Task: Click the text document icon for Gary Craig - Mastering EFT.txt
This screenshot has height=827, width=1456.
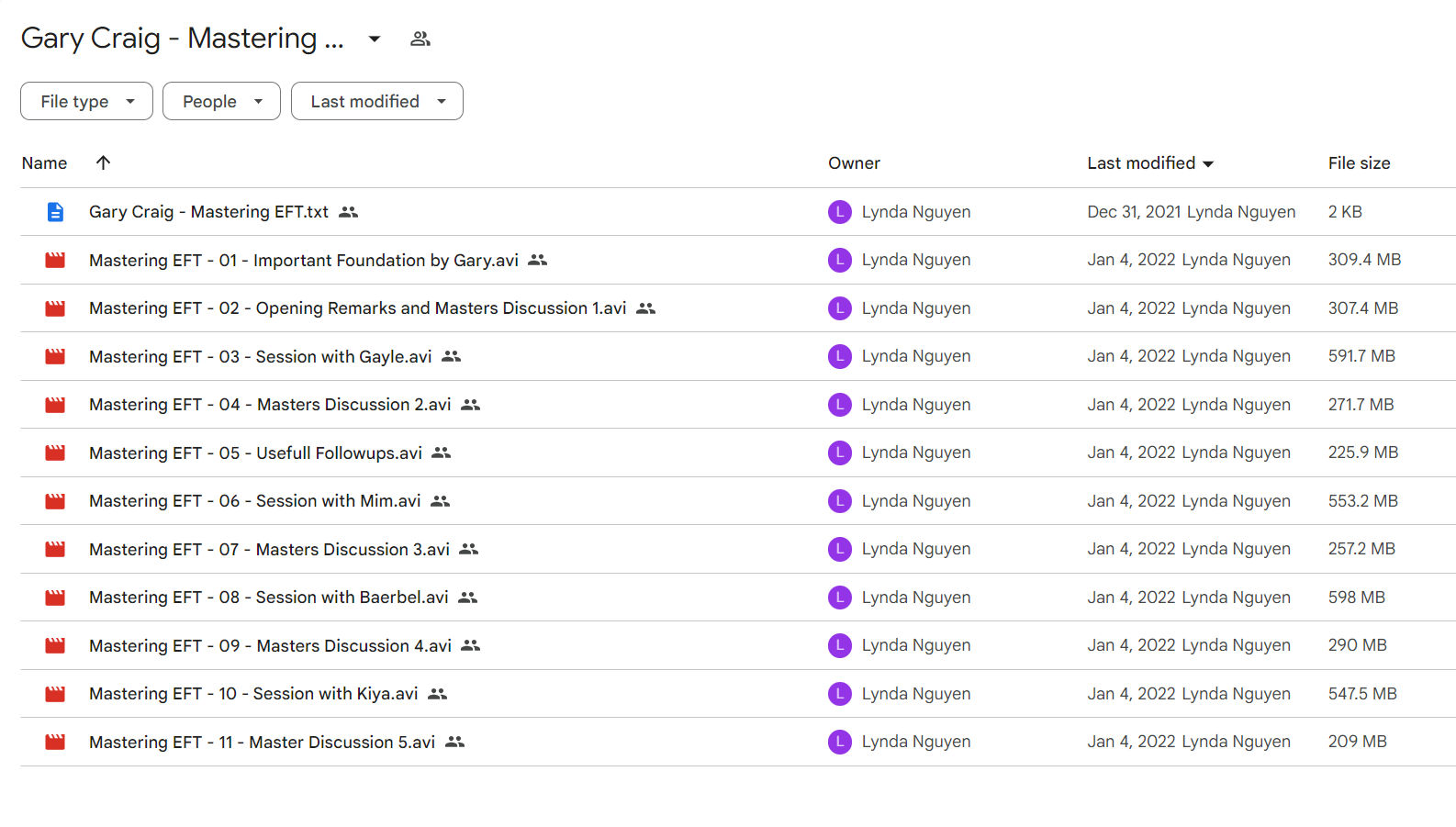Action: [55, 212]
